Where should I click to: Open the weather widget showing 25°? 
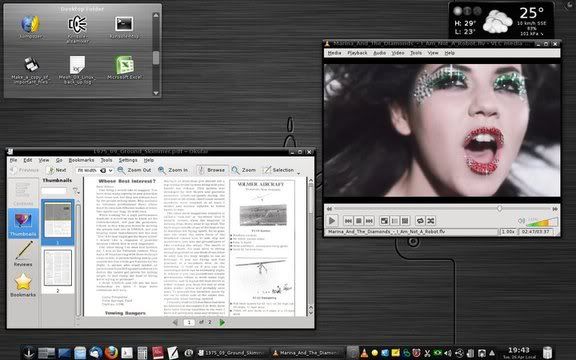point(501,19)
